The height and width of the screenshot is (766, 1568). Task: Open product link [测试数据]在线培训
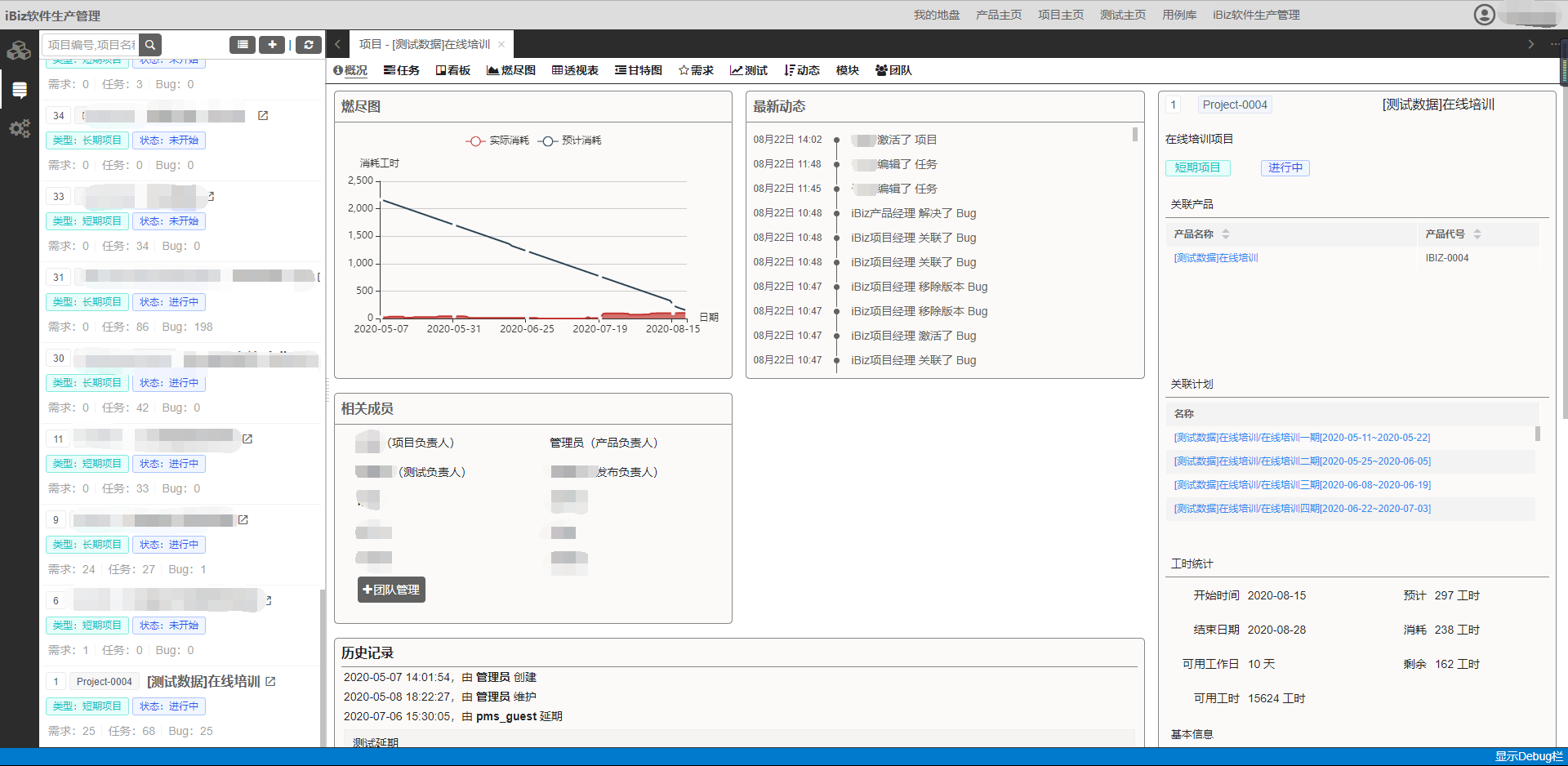click(1216, 258)
